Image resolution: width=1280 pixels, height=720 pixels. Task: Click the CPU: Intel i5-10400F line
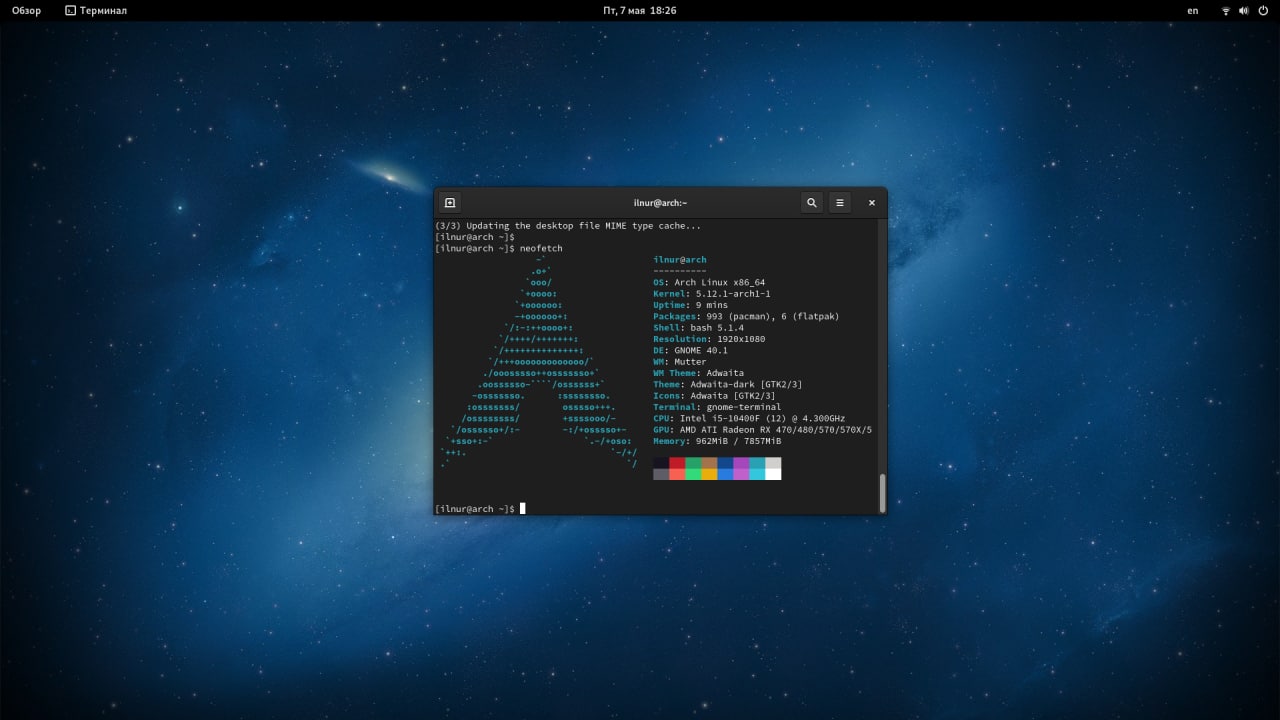coord(749,418)
